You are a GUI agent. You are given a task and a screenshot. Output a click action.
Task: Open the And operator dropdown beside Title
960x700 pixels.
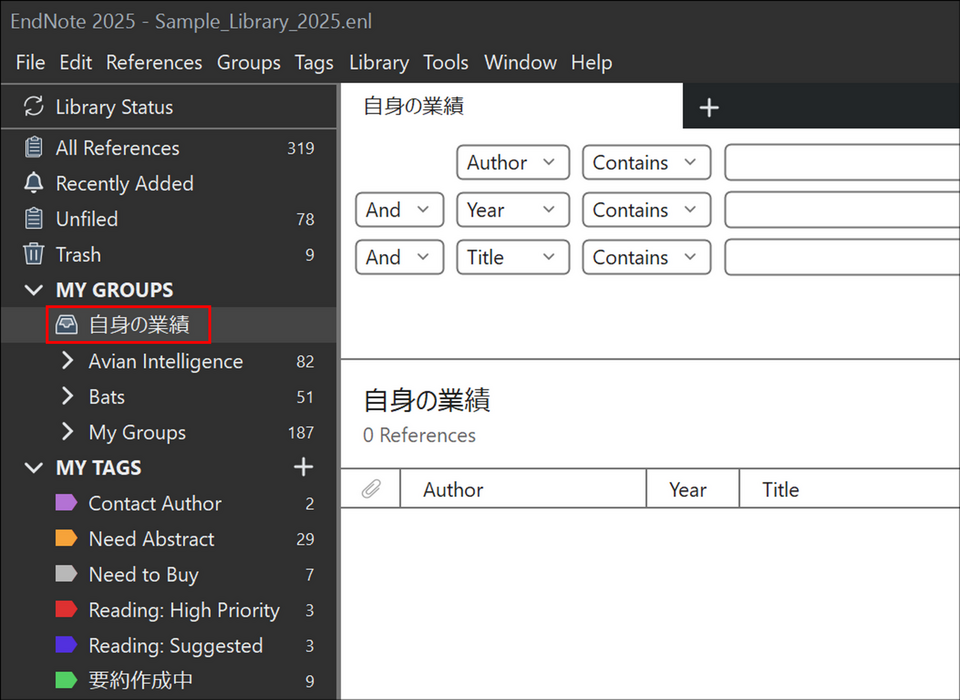pyautogui.click(x=399, y=257)
